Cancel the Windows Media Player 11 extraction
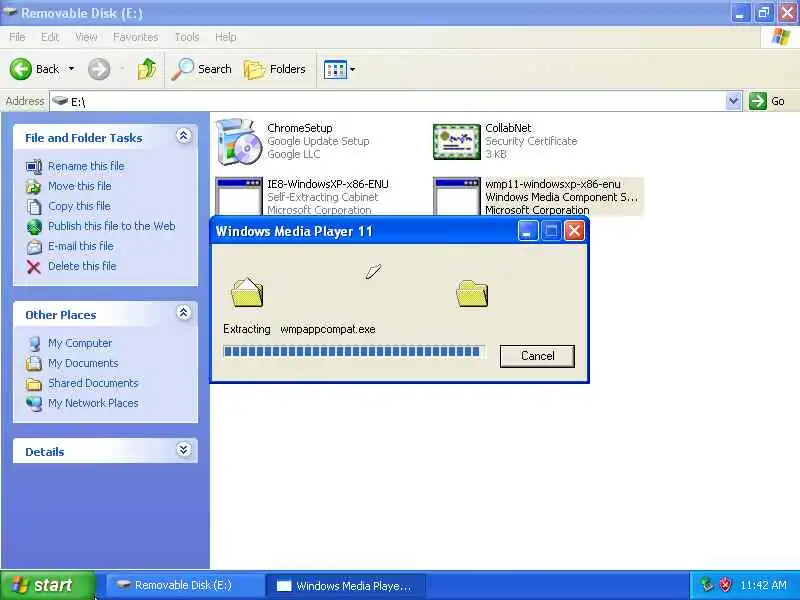800x600 pixels. 537,356
